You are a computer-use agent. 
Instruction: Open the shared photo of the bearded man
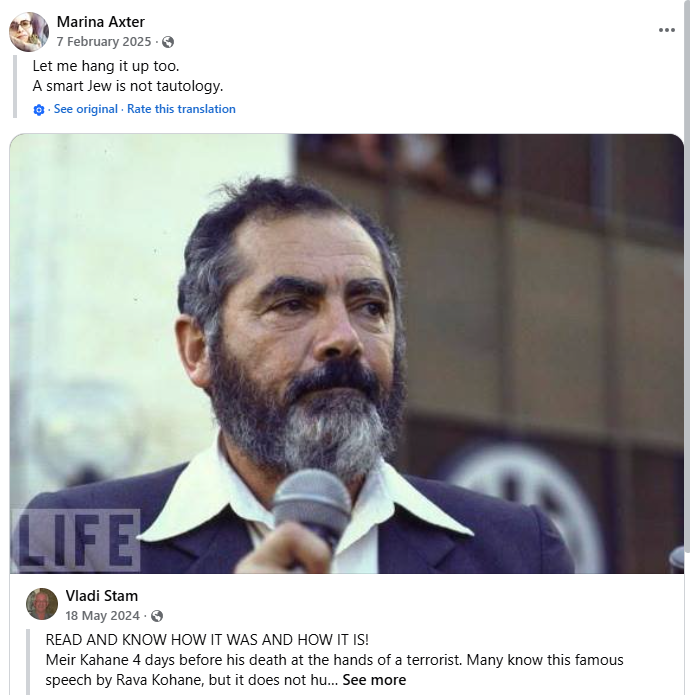pos(347,353)
